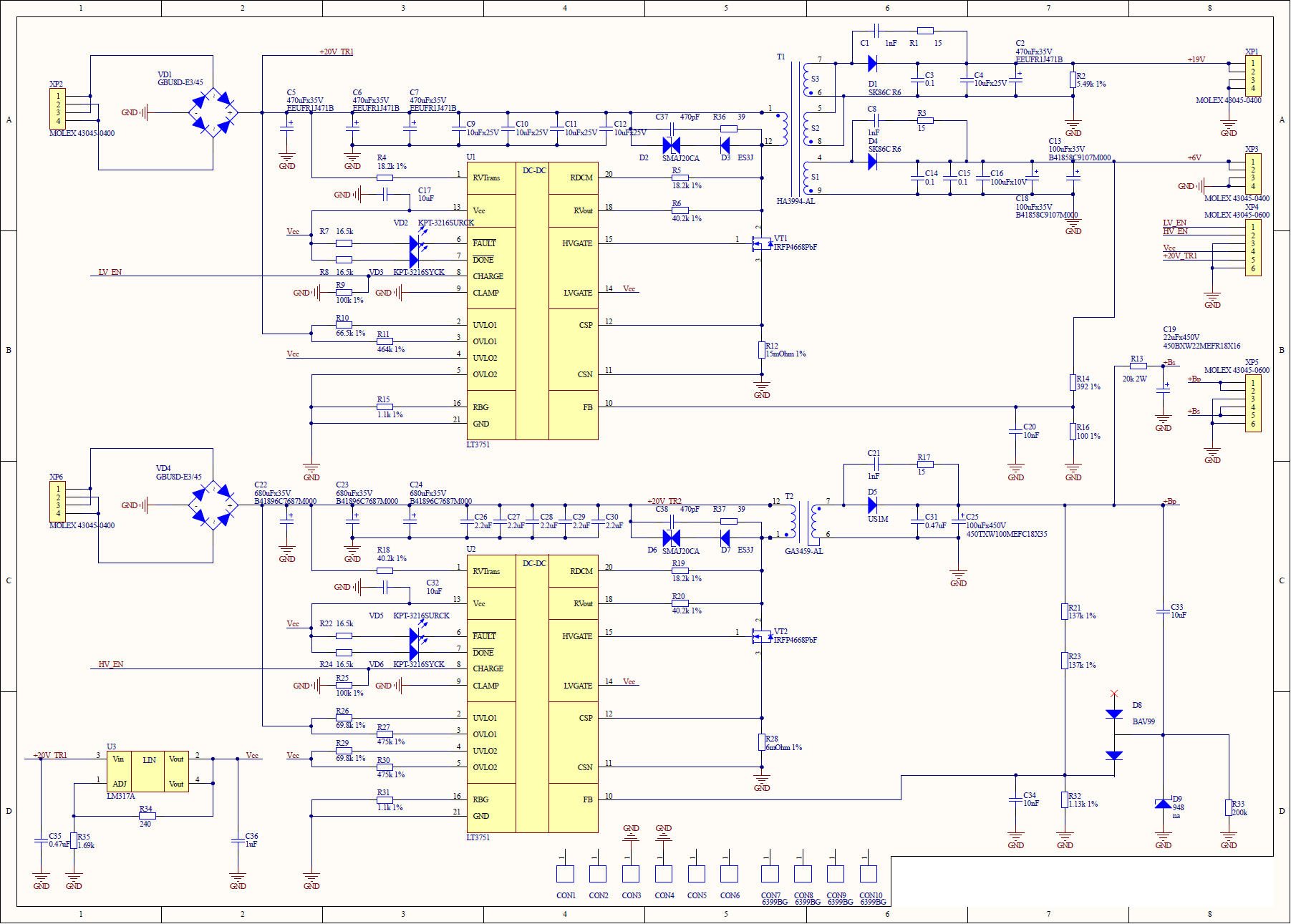Click the CON10 6399BG pad
The width and height of the screenshot is (1291, 924).
(x=869, y=874)
